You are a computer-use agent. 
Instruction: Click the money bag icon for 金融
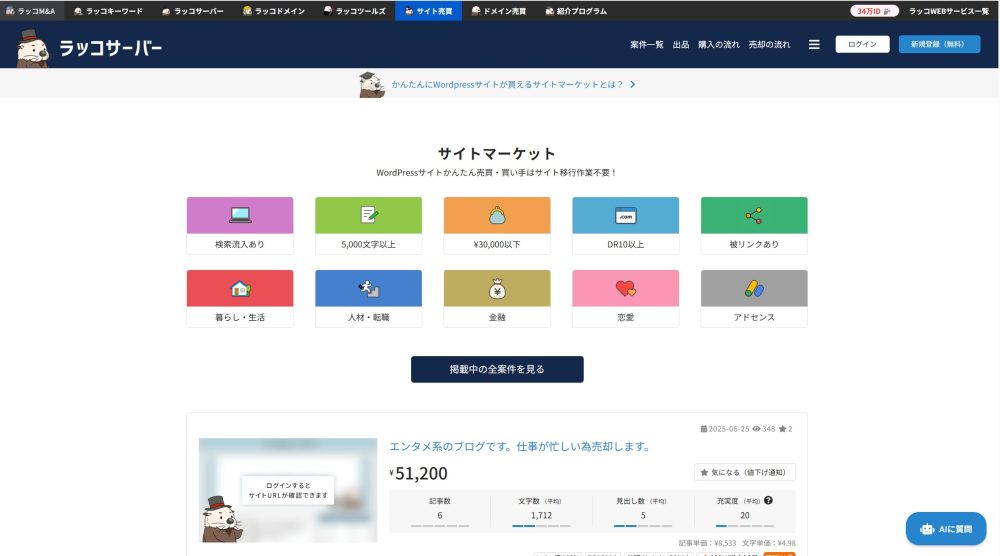497,288
